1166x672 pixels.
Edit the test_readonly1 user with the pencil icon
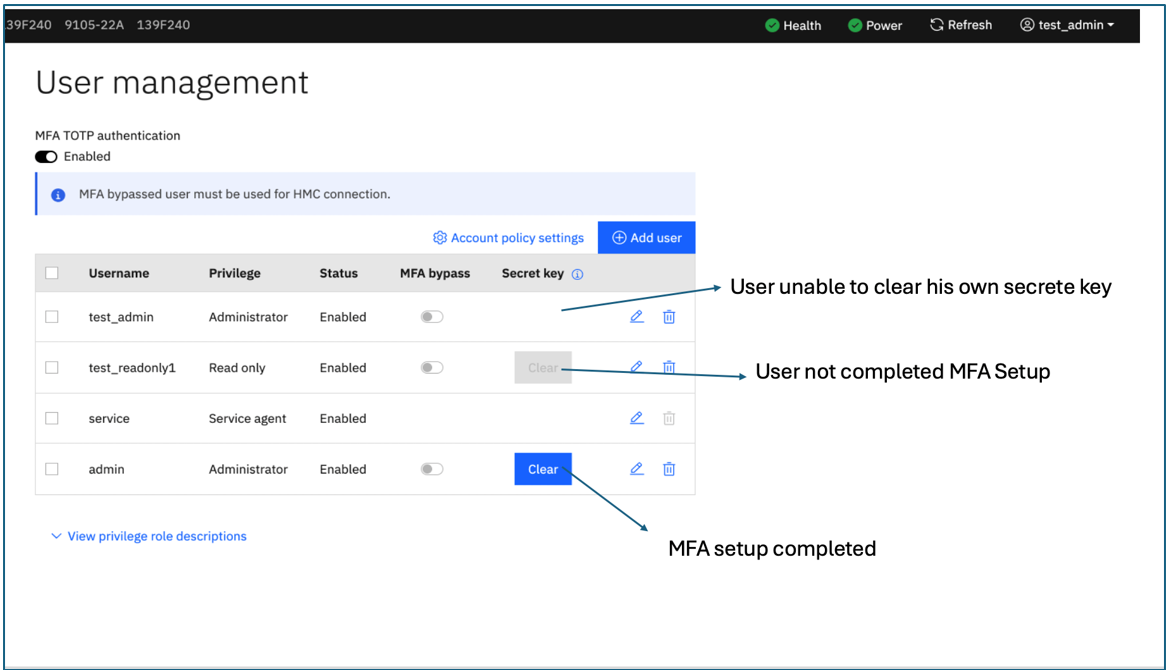pyautogui.click(x=637, y=367)
